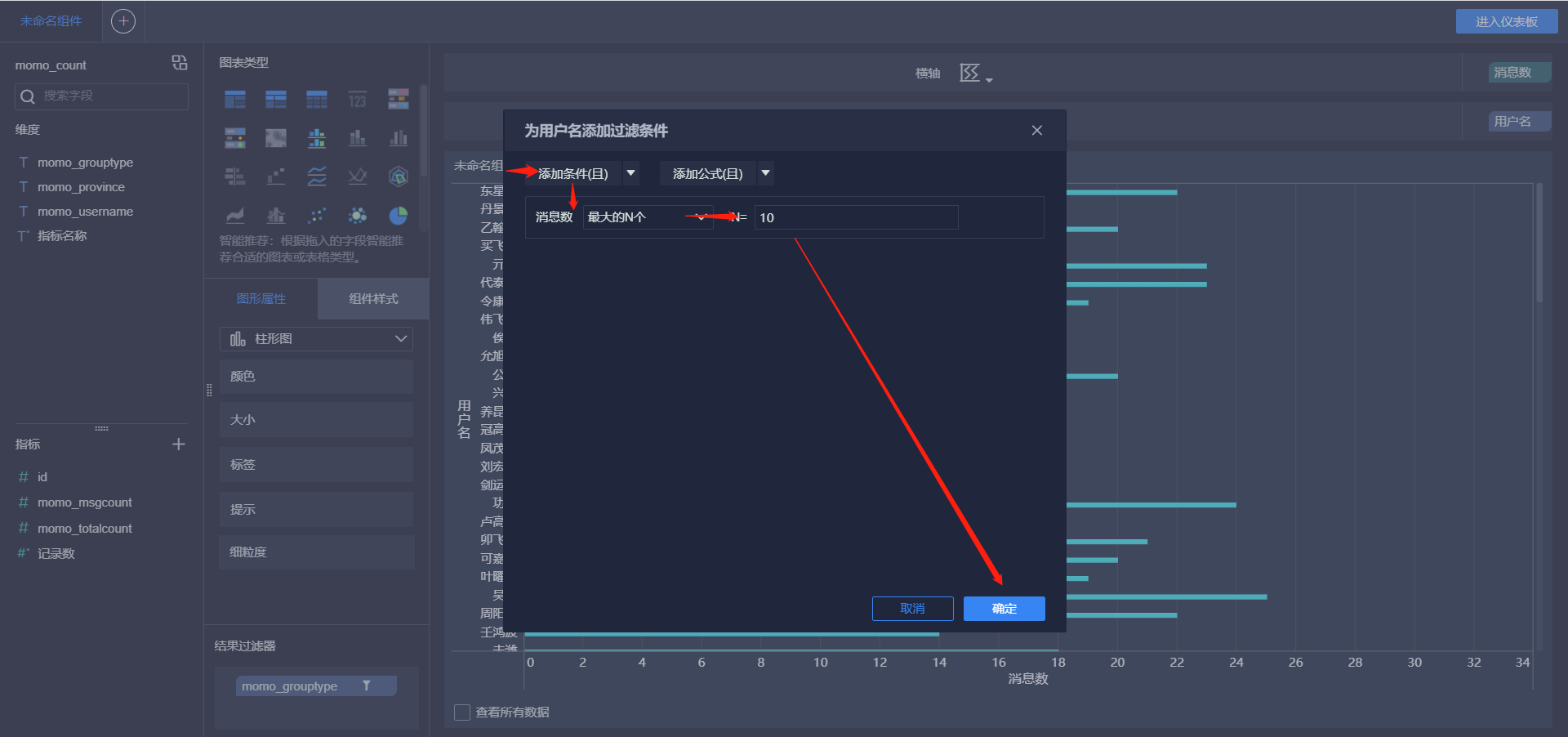Click the 消息数 field pill on axis
The image size is (1568, 737).
click(1519, 73)
